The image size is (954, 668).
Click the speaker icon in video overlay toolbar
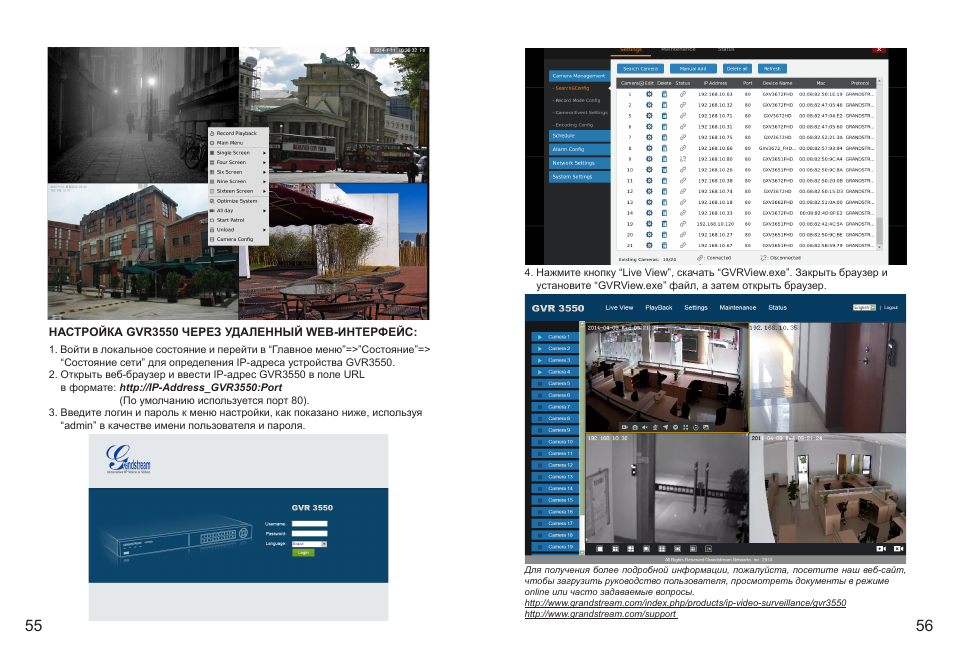(x=645, y=428)
